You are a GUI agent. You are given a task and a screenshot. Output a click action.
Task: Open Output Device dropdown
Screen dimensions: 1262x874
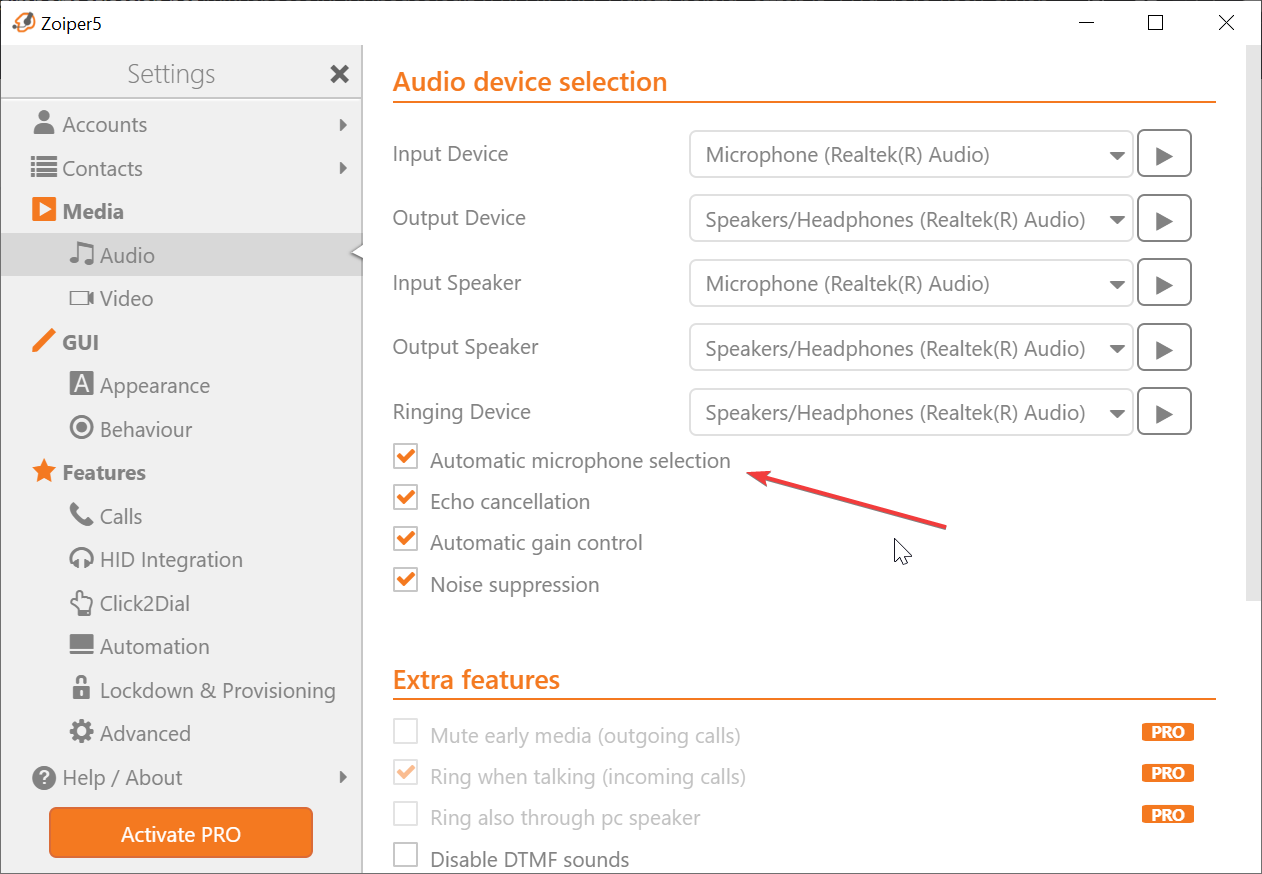pyautogui.click(x=911, y=219)
